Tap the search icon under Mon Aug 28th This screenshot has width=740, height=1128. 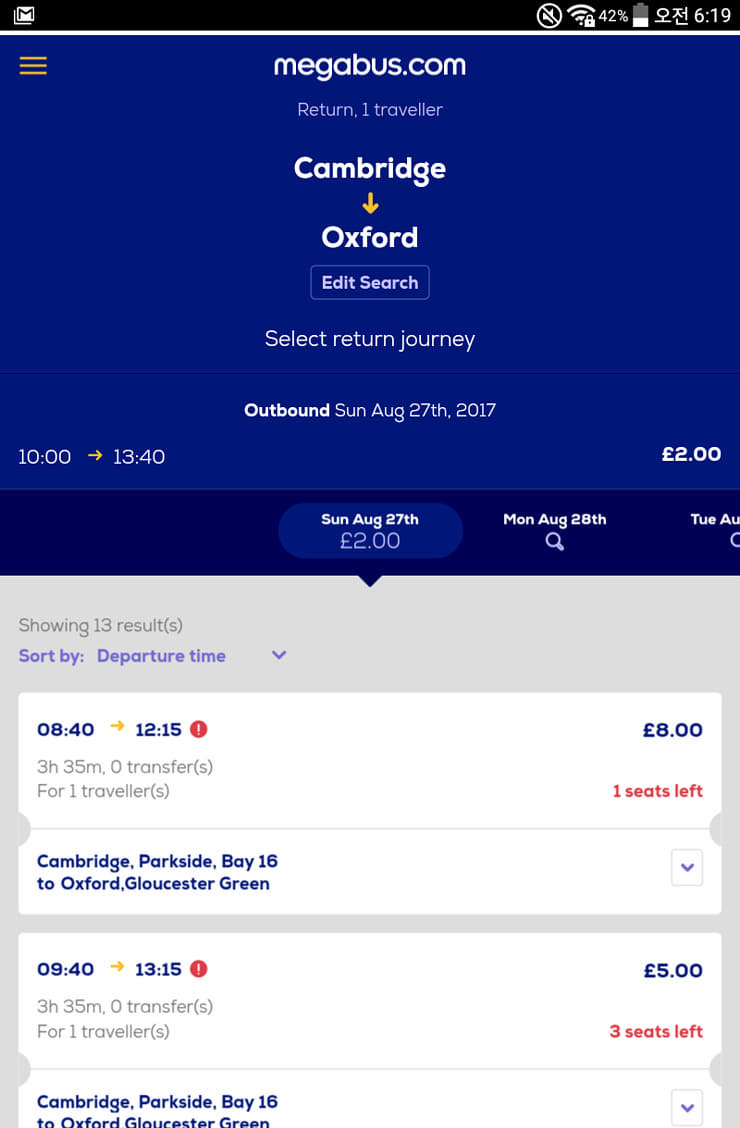click(555, 542)
